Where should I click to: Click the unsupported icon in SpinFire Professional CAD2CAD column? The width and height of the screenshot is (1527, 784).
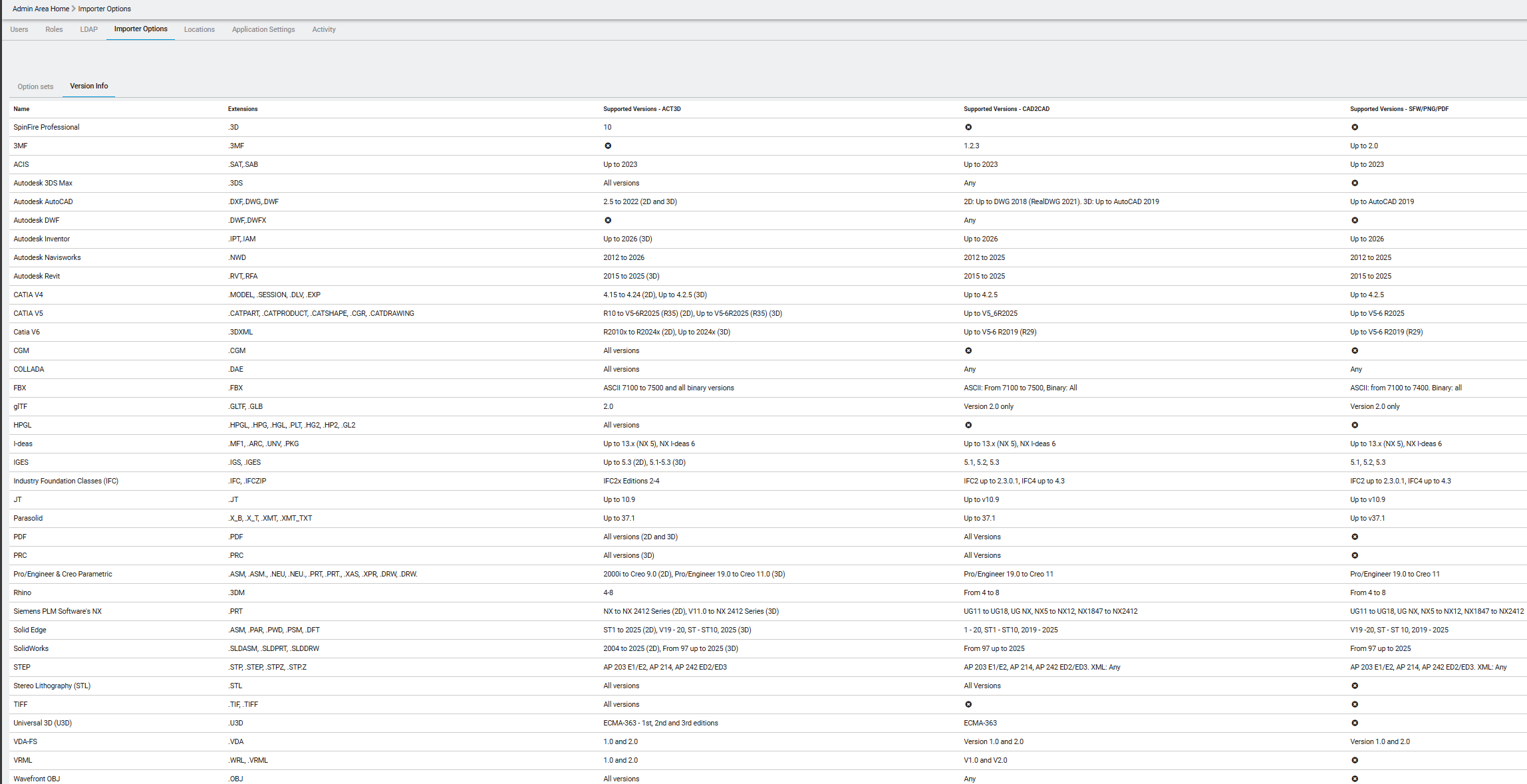(x=968, y=127)
